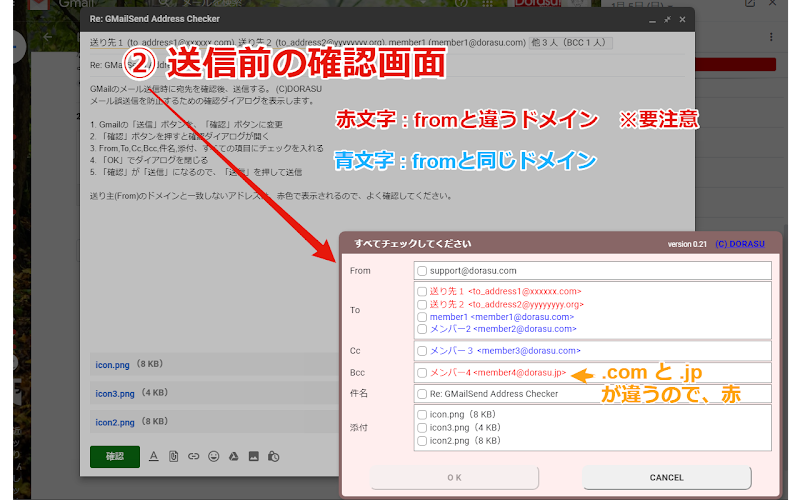Open icon.png attachment in compose window
The width and height of the screenshot is (800, 500).
112,365
